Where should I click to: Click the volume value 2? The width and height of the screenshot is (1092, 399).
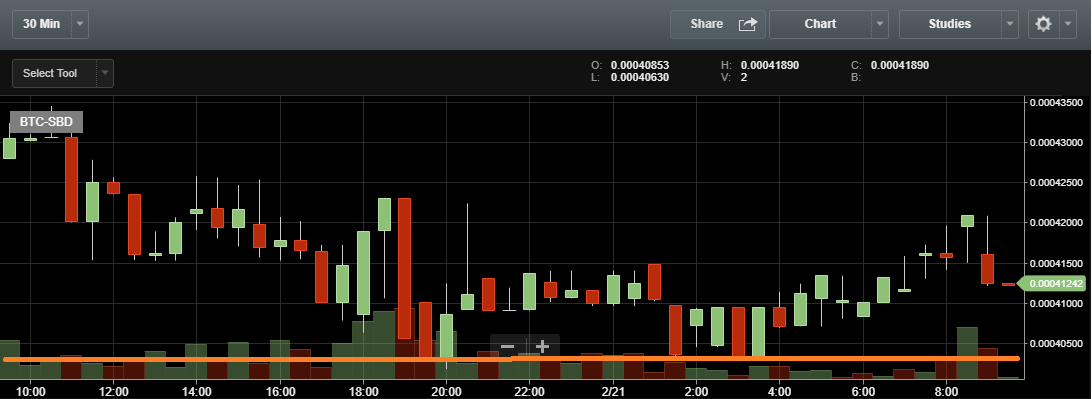click(744, 77)
